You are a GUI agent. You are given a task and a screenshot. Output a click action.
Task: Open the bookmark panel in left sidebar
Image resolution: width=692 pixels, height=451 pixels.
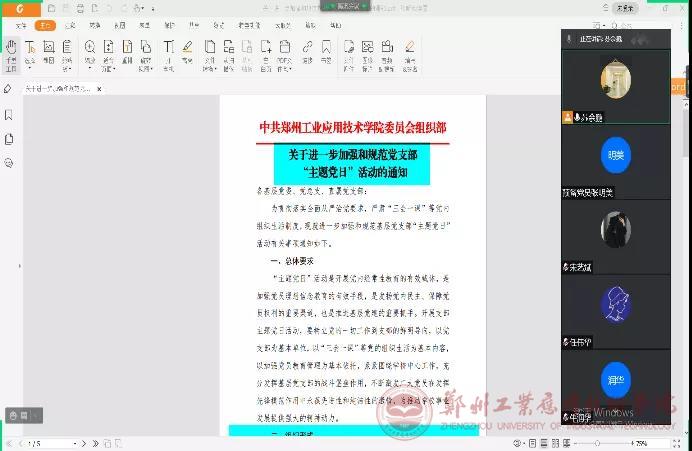pyautogui.click(x=8, y=115)
